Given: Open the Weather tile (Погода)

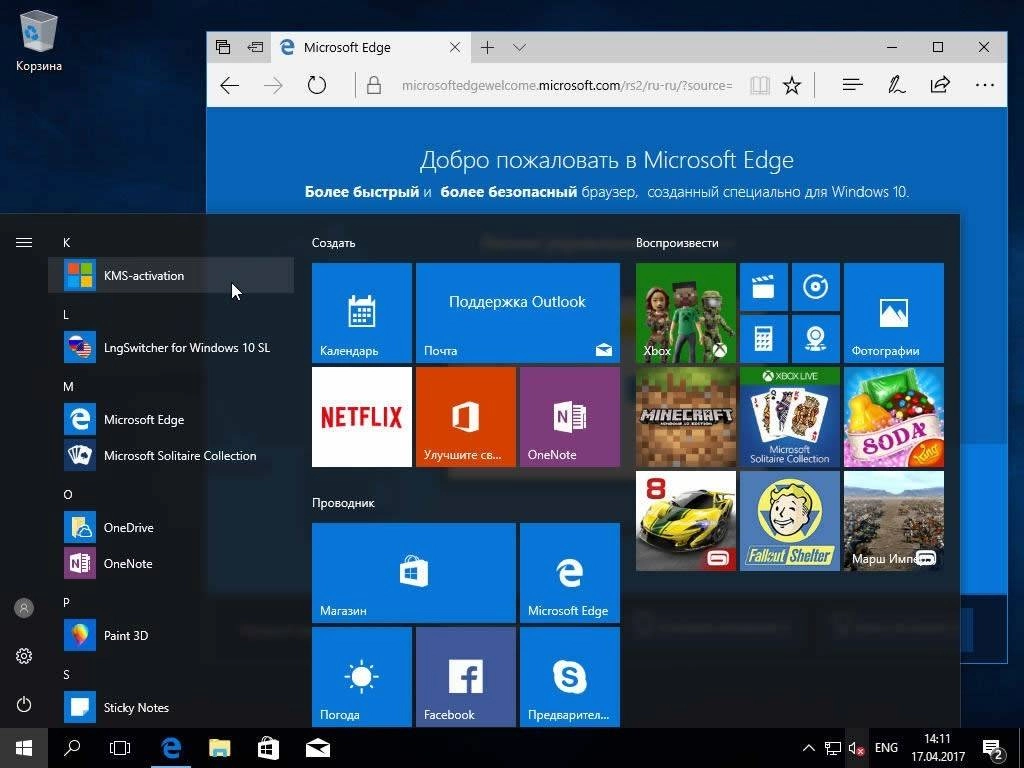Looking at the screenshot, I should tap(362, 677).
